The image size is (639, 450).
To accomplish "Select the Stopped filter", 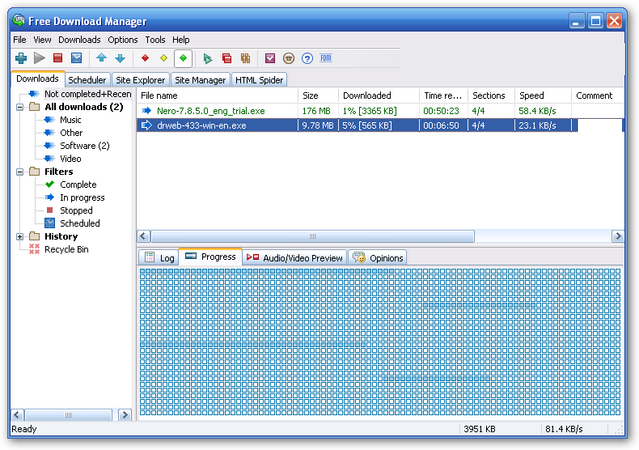I will click(76, 211).
